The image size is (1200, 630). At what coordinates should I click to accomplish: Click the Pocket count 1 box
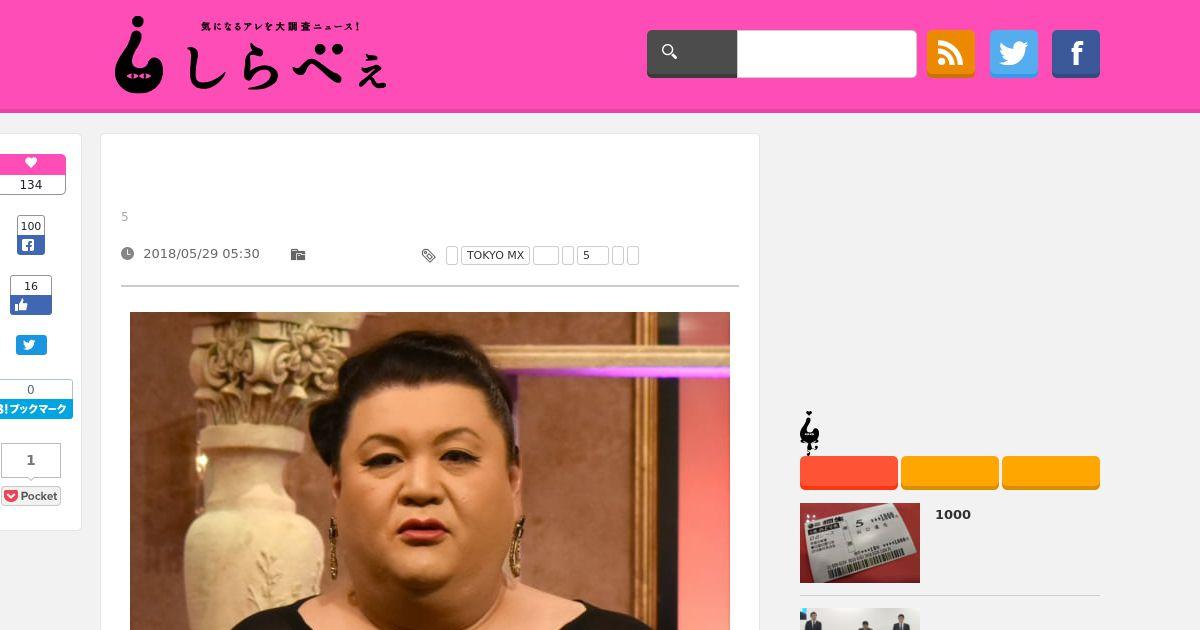pyautogui.click(x=31, y=460)
